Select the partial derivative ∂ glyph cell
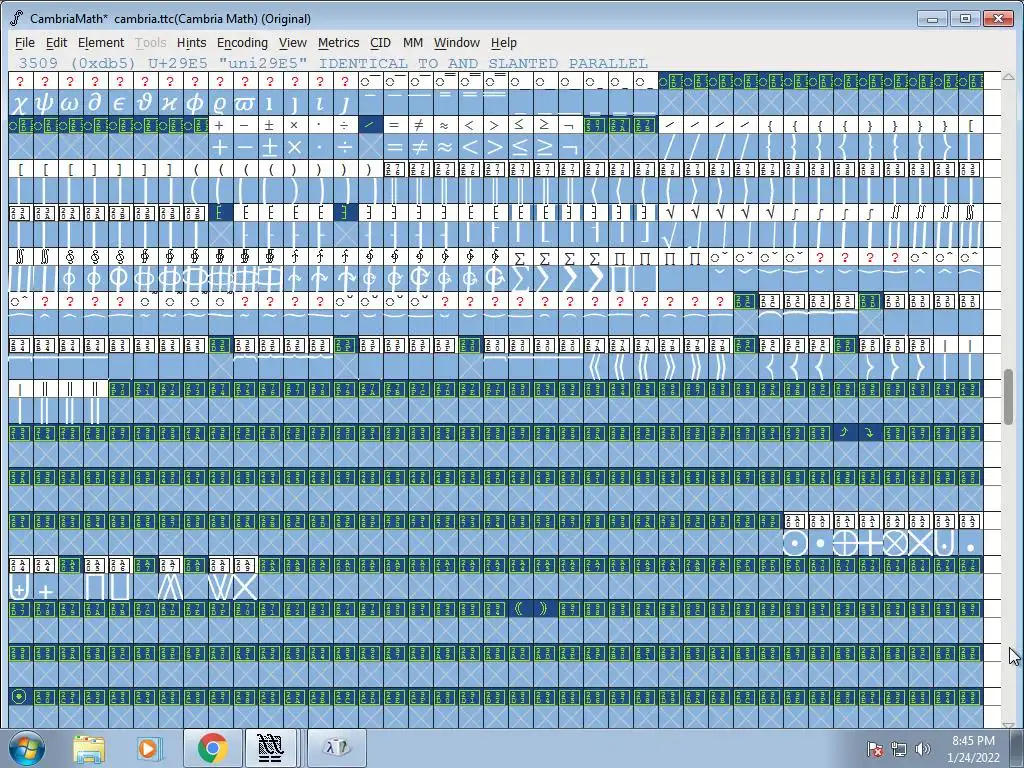 (95, 103)
